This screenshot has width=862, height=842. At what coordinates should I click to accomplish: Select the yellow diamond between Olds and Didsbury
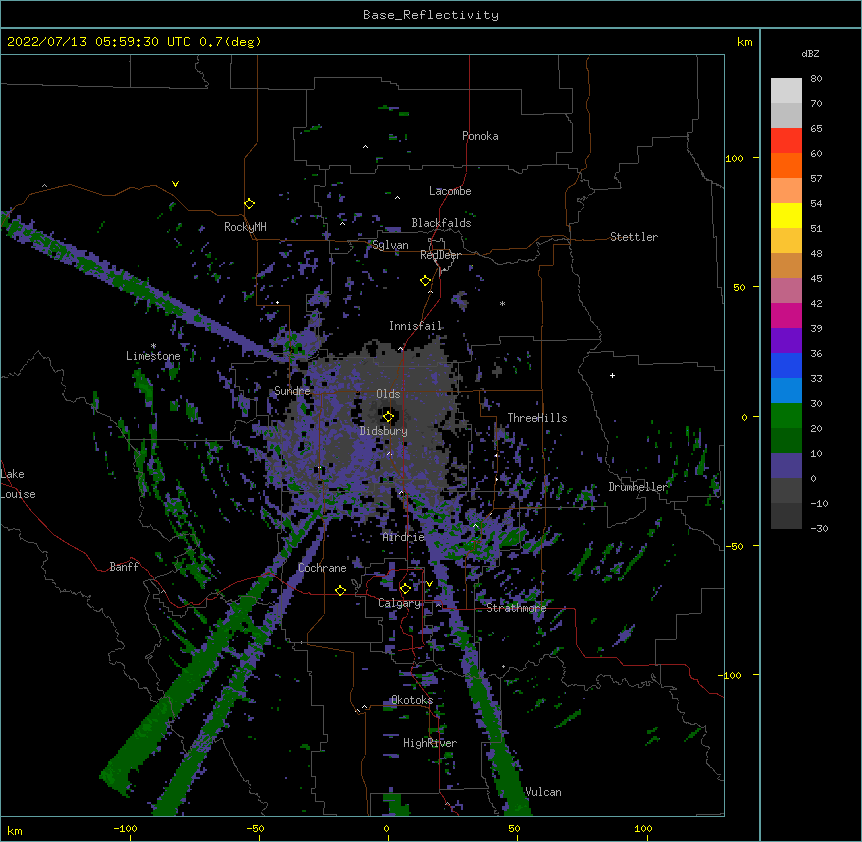pos(389,417)
